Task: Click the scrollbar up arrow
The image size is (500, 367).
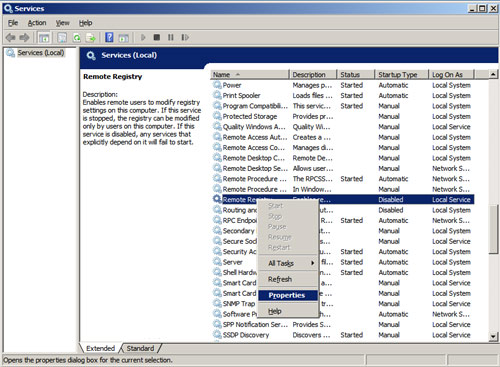Action: coord(493,74)
